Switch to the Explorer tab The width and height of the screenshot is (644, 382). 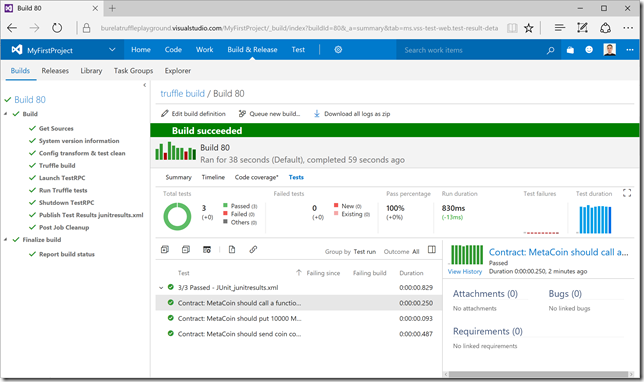click(x=178, y=71)
